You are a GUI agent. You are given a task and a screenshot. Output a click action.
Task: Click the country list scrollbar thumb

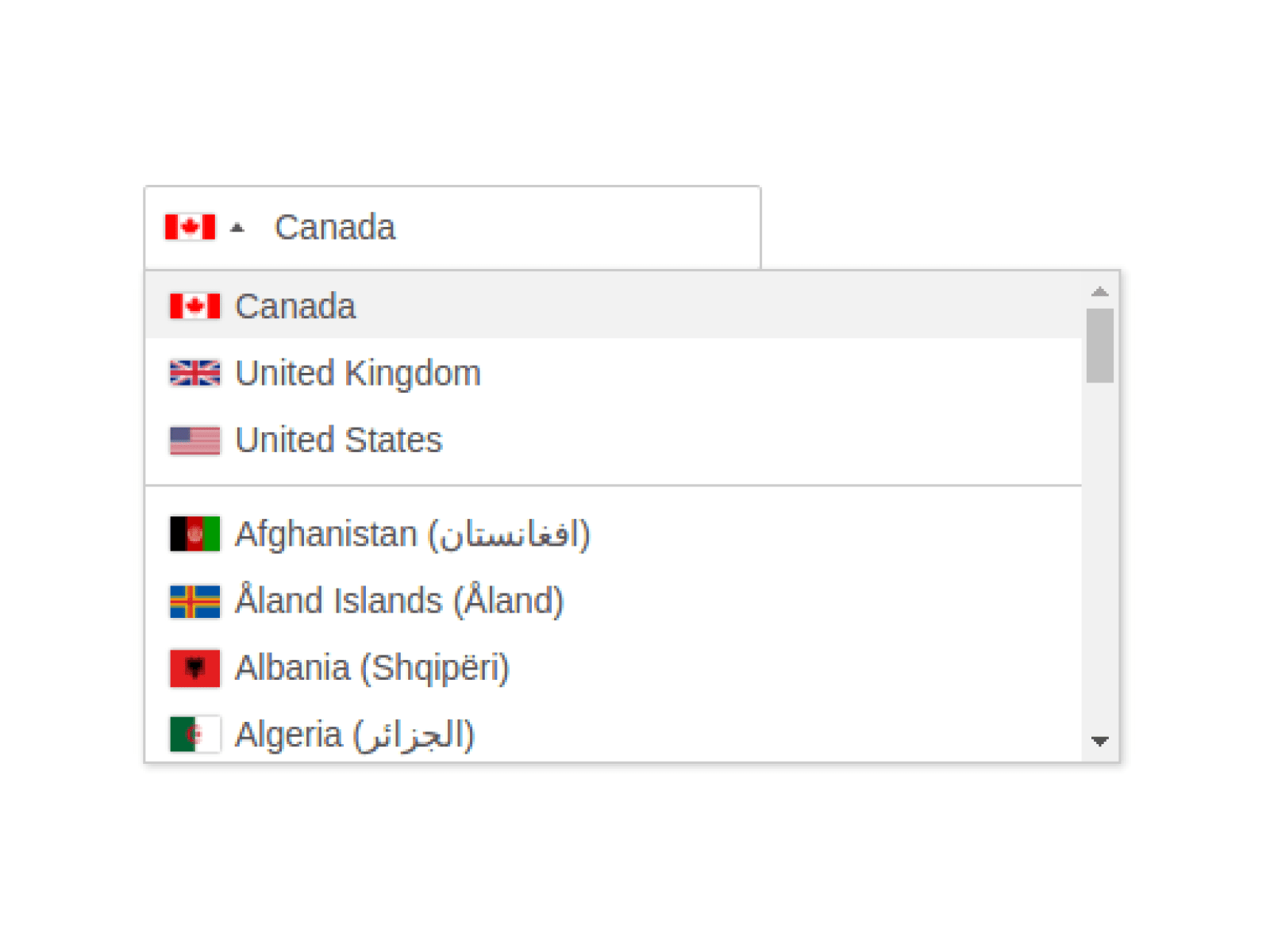(1099, 346)
